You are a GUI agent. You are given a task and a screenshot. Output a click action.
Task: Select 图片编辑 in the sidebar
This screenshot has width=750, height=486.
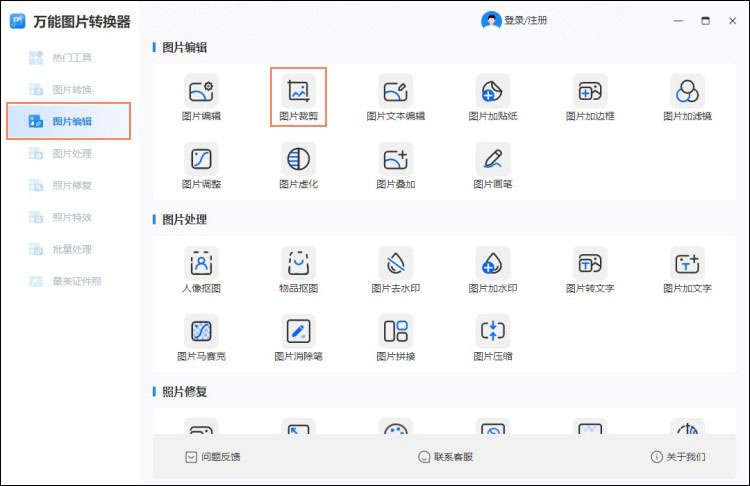[x=68, y=121]
